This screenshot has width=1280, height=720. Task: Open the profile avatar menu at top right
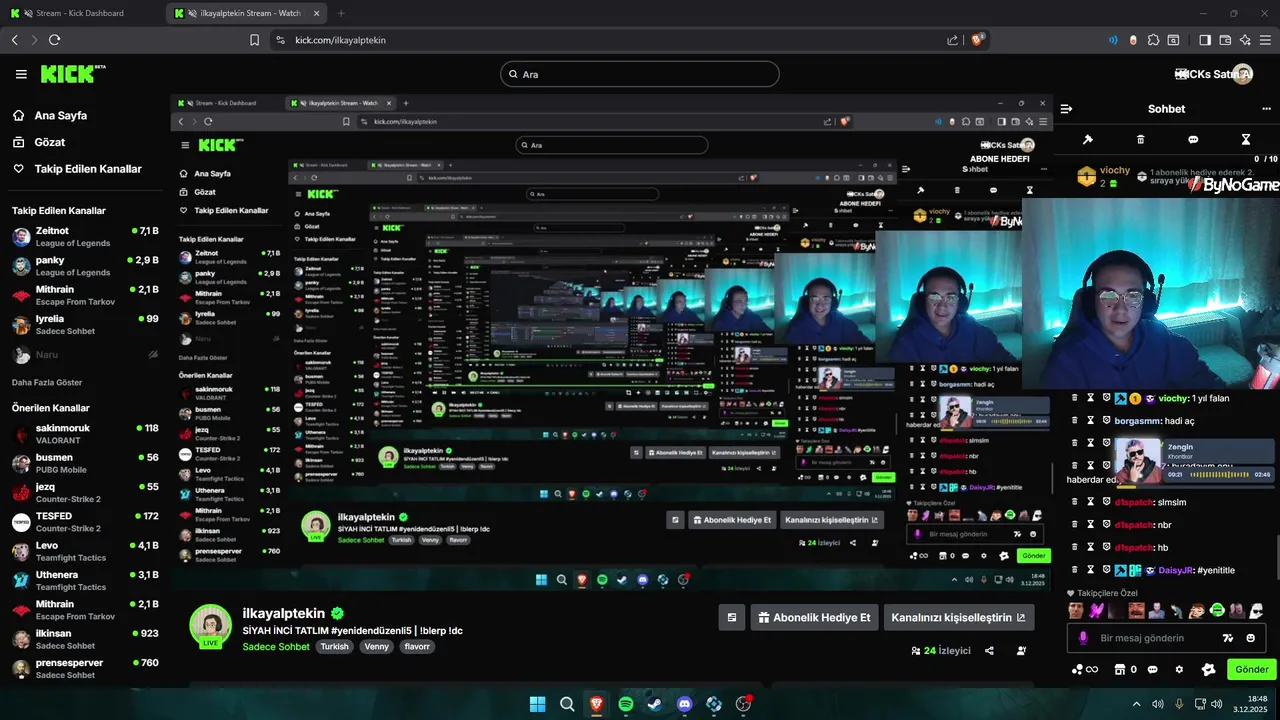click(1242, 74)
